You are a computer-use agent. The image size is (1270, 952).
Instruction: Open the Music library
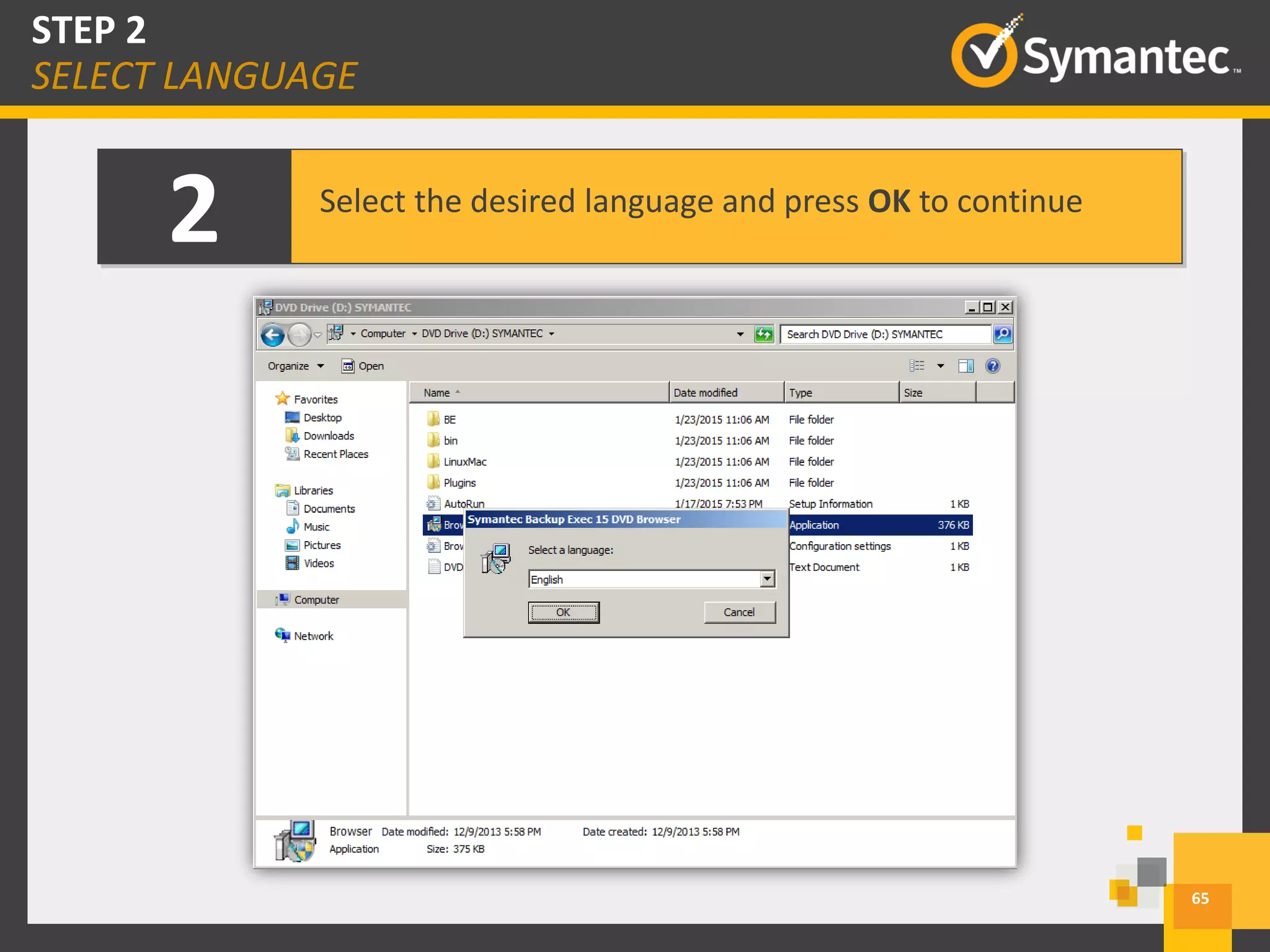click(x=316, y=527)
